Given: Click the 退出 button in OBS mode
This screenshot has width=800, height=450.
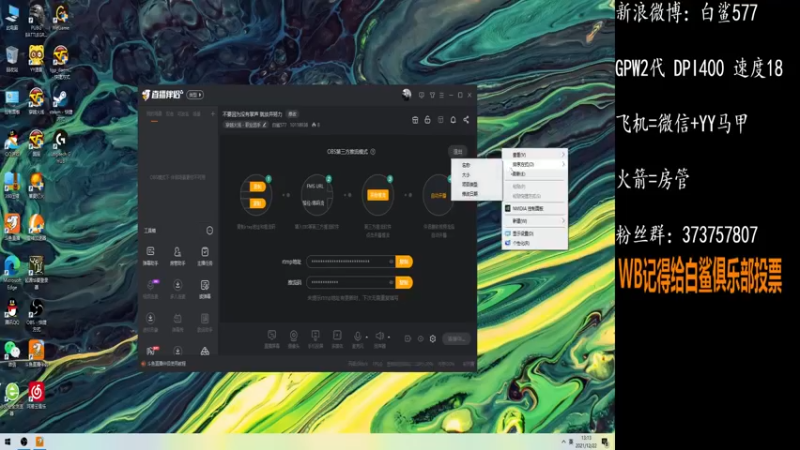Looking at the screenshot, I should [x=458, y=152].
